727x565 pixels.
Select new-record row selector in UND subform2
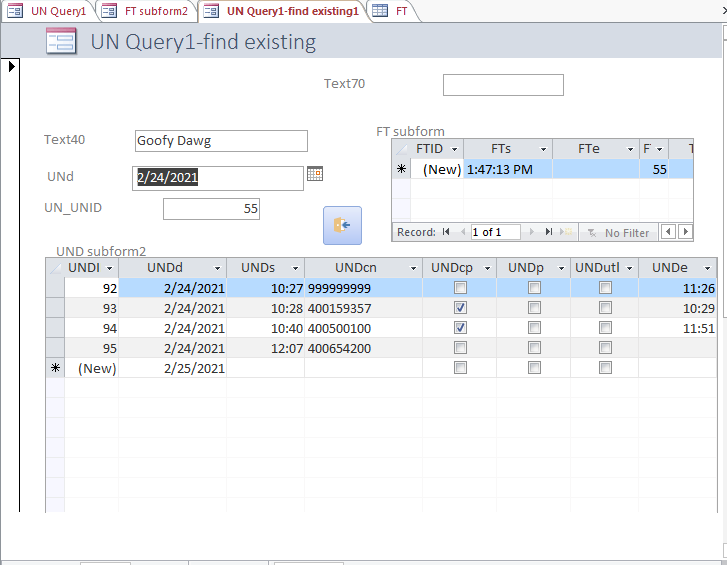click(55, 368)
